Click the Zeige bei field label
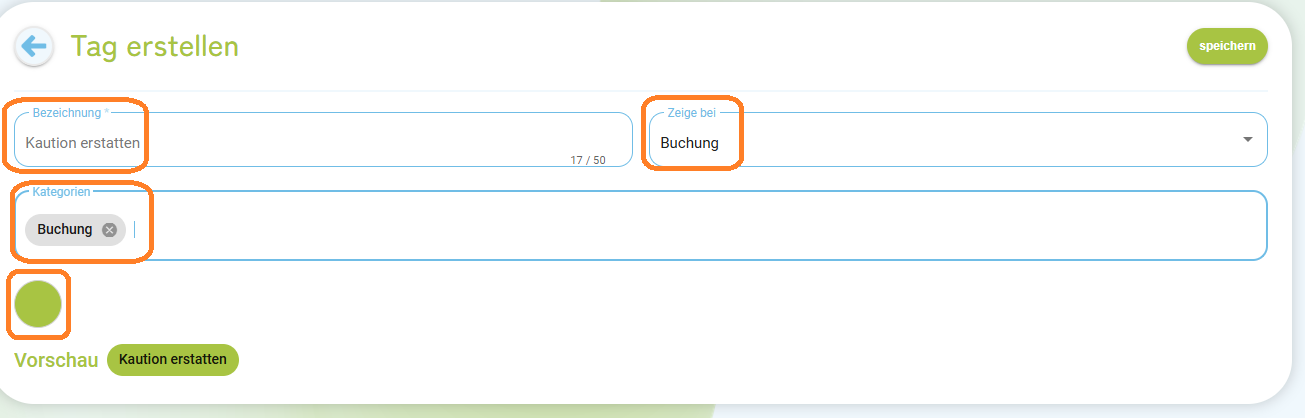The image size is (1305, 418). pyautogui.click(x=692, y=113)
